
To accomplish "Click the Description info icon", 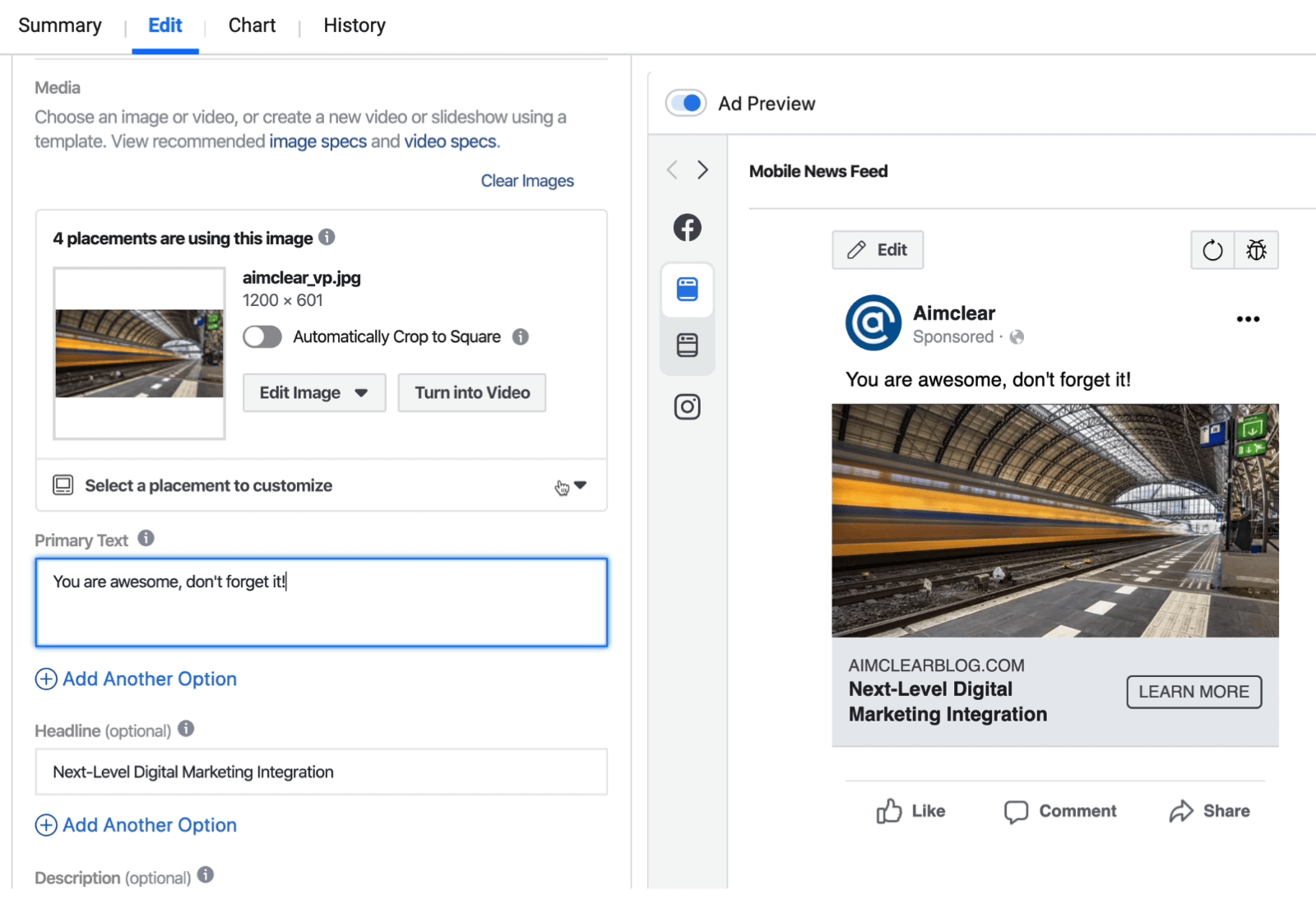I will tap(206, 874).
